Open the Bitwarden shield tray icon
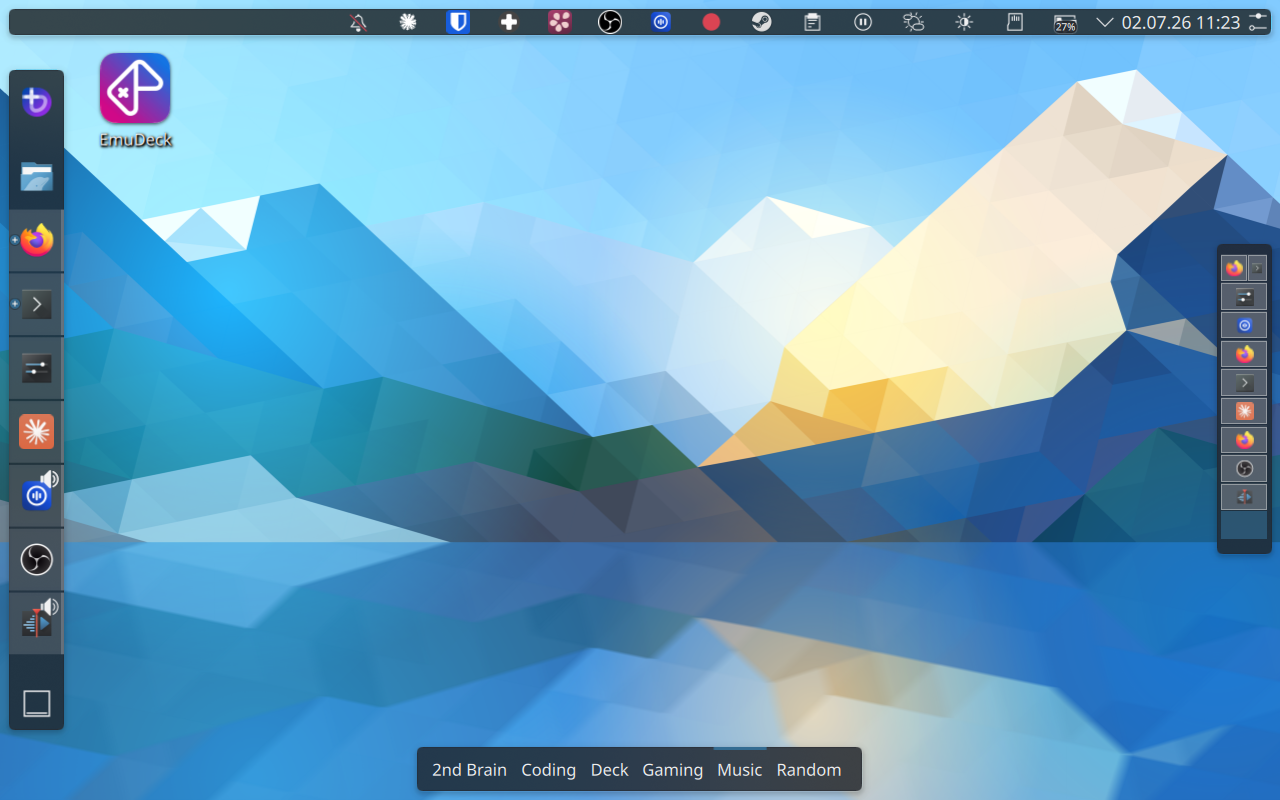 (x=458, y=22)
